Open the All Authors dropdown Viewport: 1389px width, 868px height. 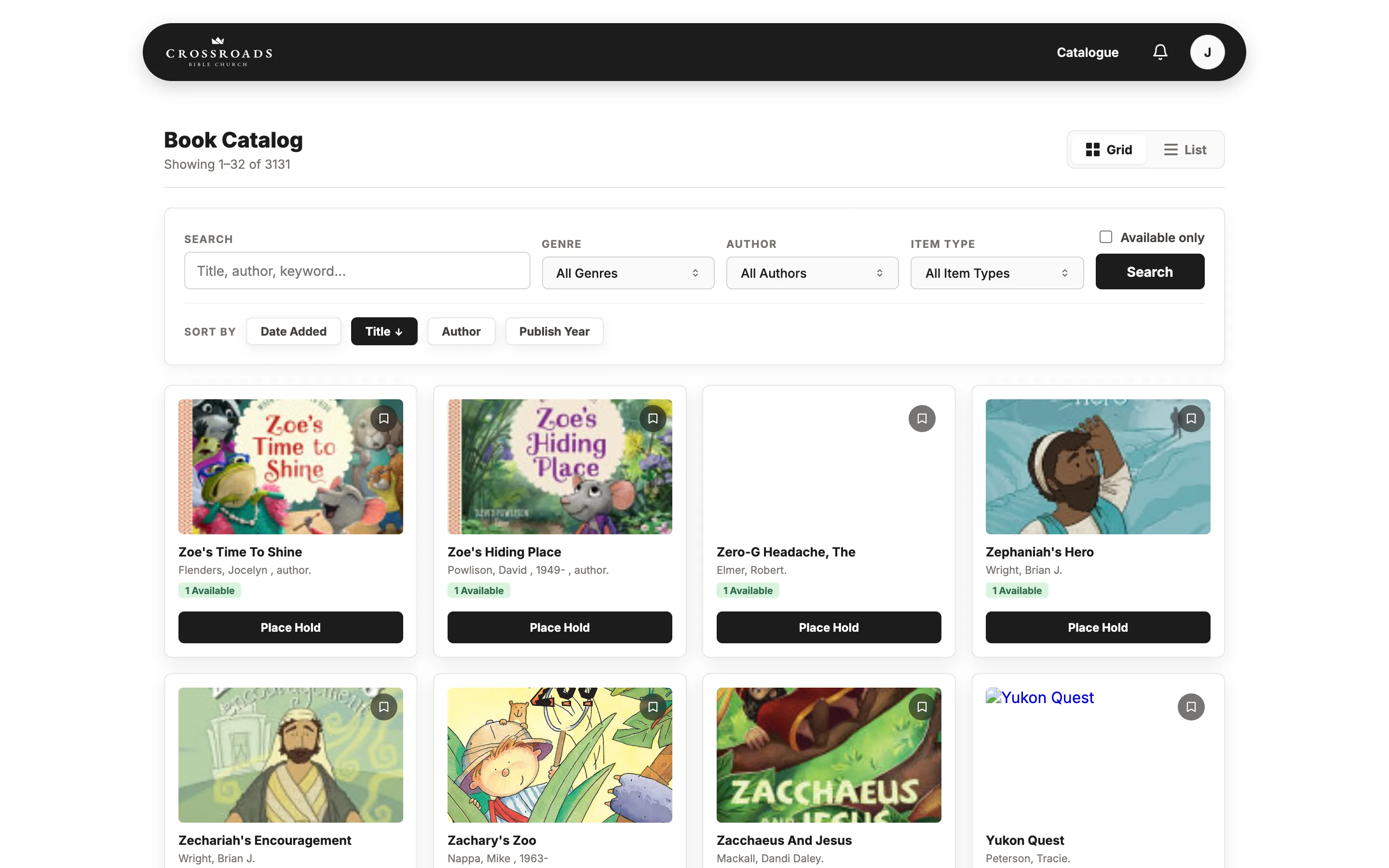coord(812,273)
